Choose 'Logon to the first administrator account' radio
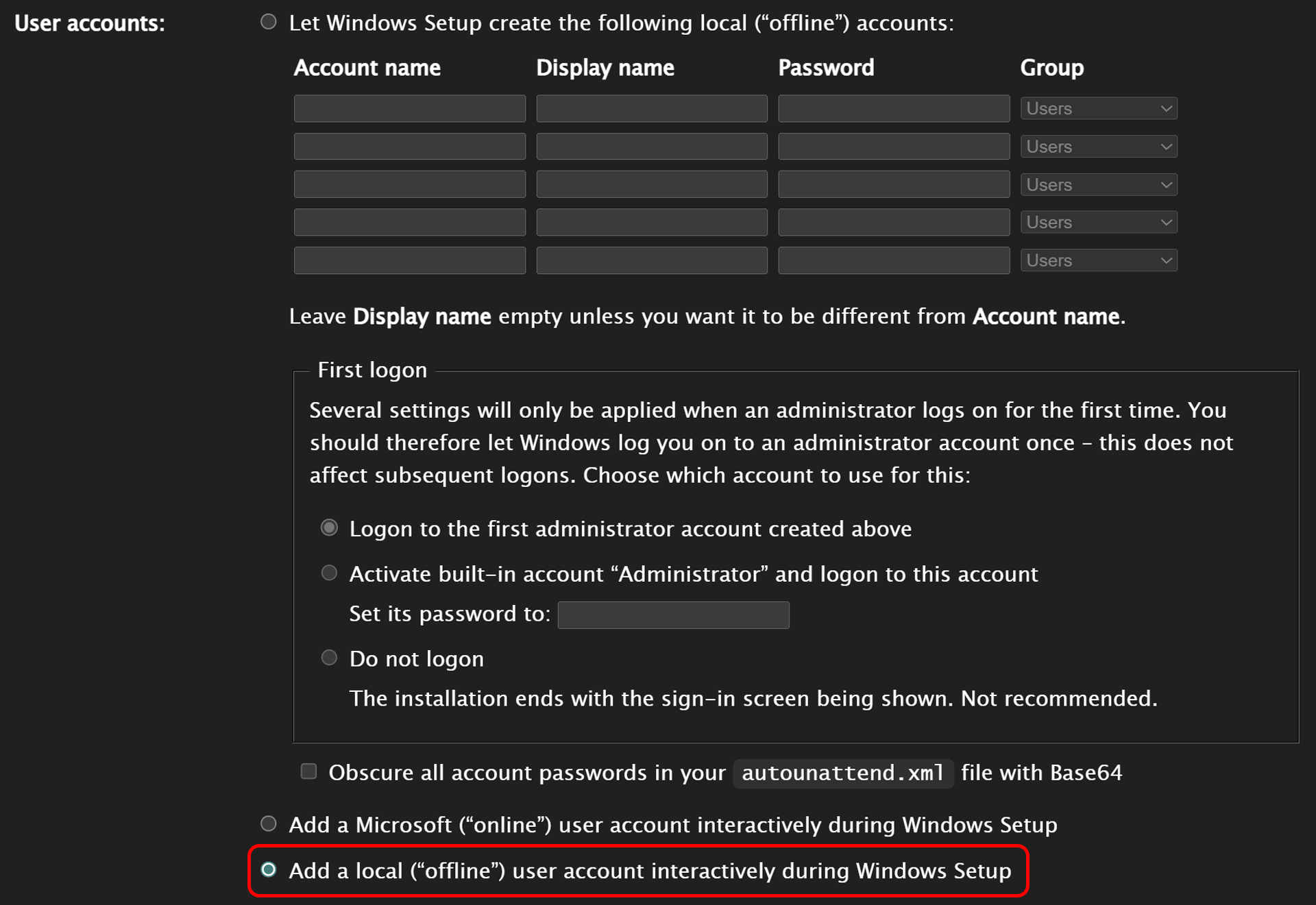The image size is (1316, 905). tap(330, 528)
